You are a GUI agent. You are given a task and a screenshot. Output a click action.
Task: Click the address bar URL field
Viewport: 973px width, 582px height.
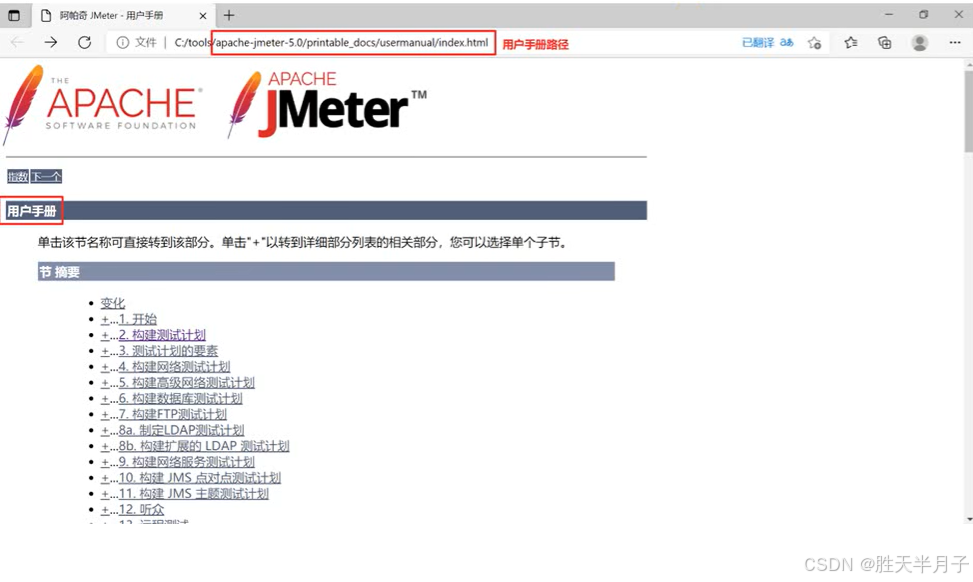[331, 42]
